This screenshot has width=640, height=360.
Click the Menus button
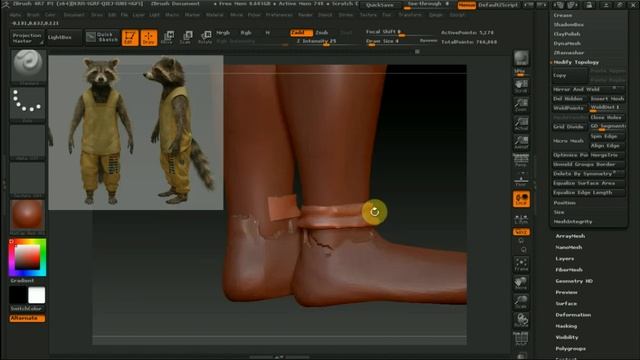(x=467, y=5)
